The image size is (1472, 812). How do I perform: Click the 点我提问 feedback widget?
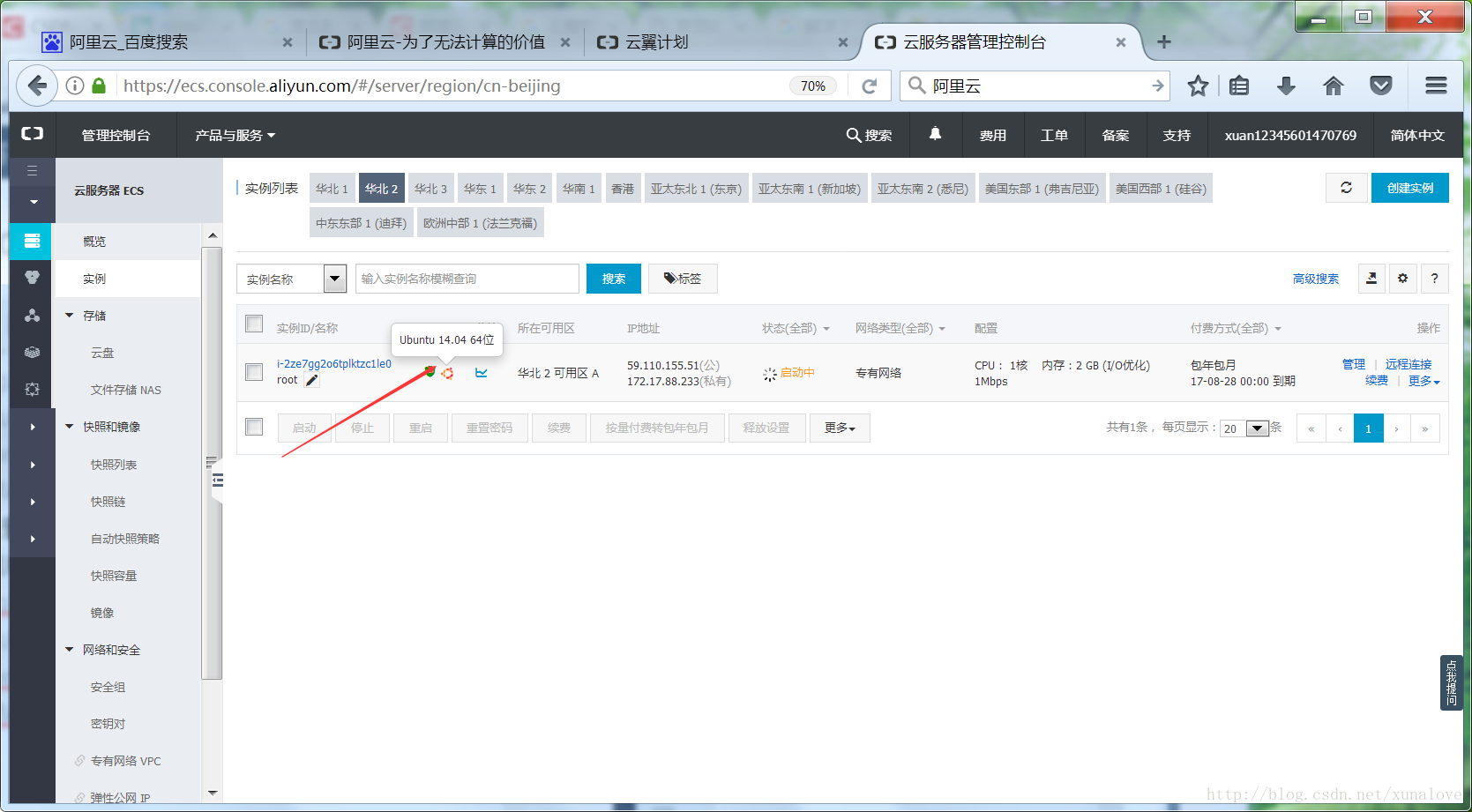point(1451,682)
